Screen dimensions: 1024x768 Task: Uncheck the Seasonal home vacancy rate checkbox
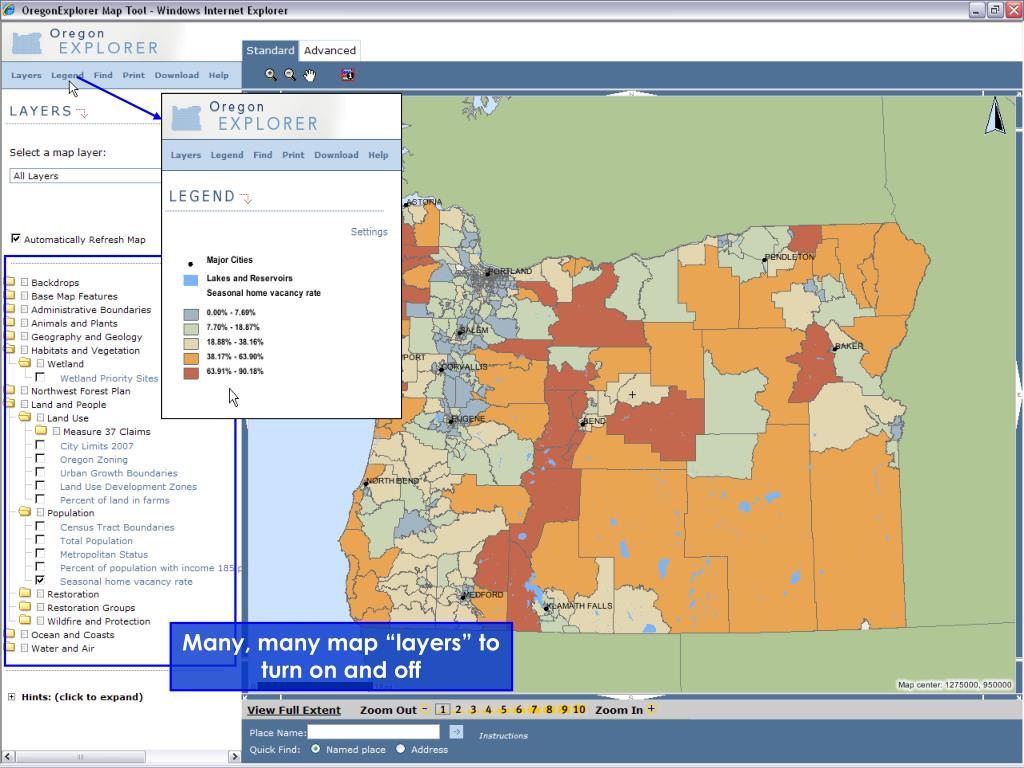40,581
